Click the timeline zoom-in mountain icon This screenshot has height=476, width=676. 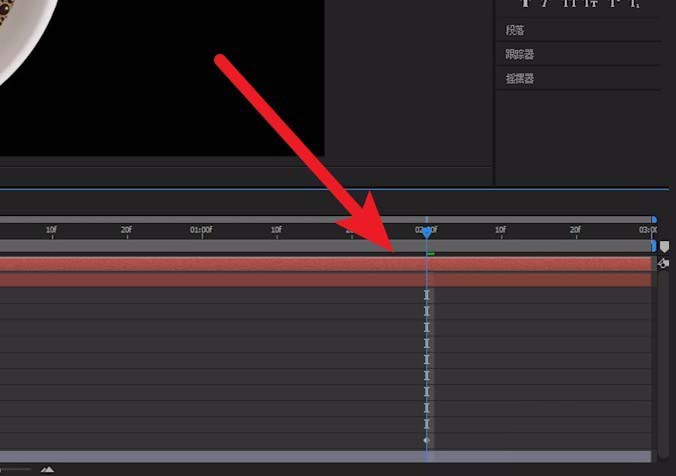tap(47, 469)
